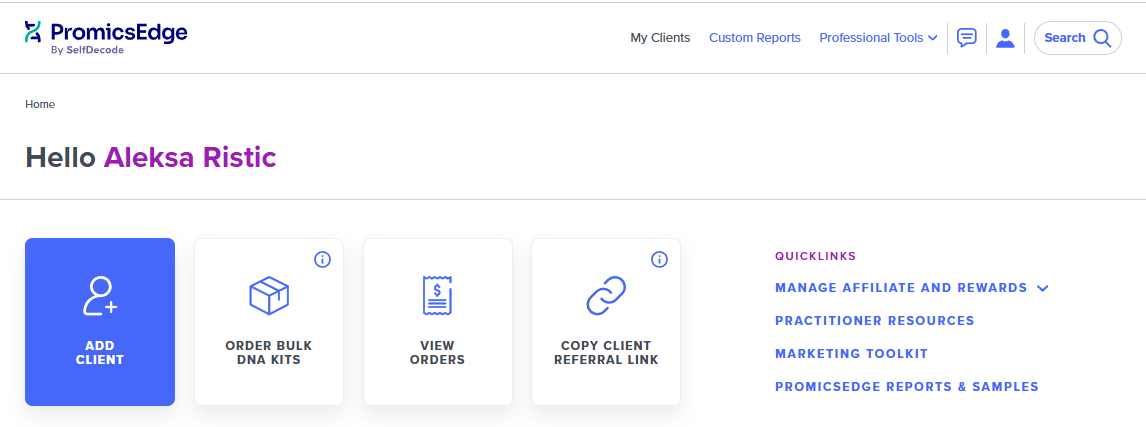Open the Professional Tools menu

tap(879, 38)
